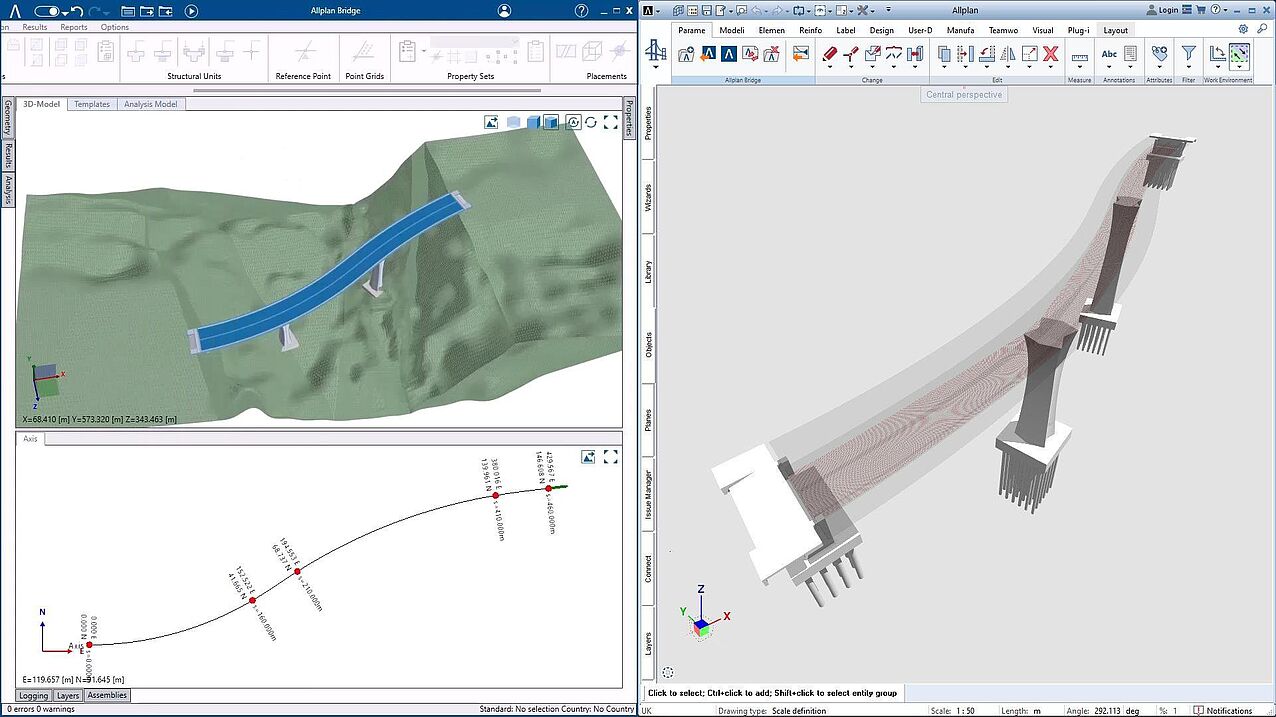Toggle solid shaded cube display mode
This screenshot has width=1276, height=717.
click(x=534, y=122)
